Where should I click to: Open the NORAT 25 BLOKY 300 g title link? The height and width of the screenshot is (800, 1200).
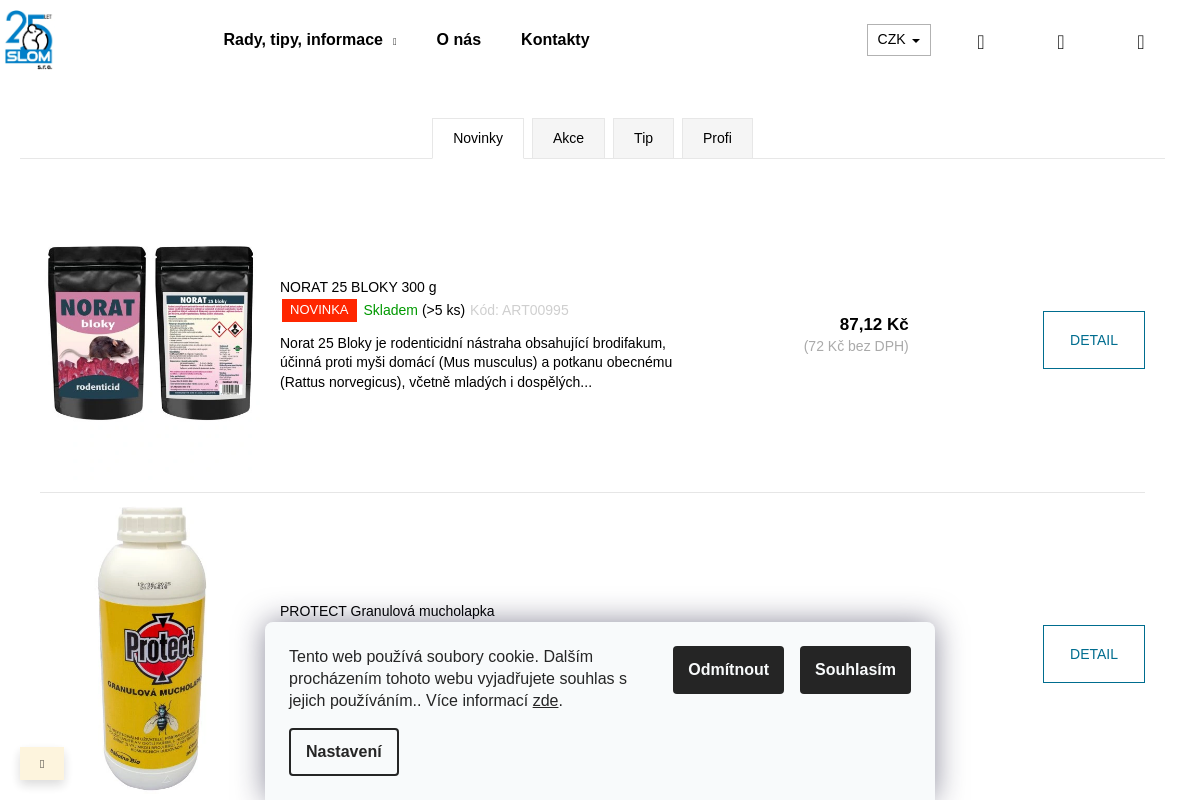coord(358,287)
